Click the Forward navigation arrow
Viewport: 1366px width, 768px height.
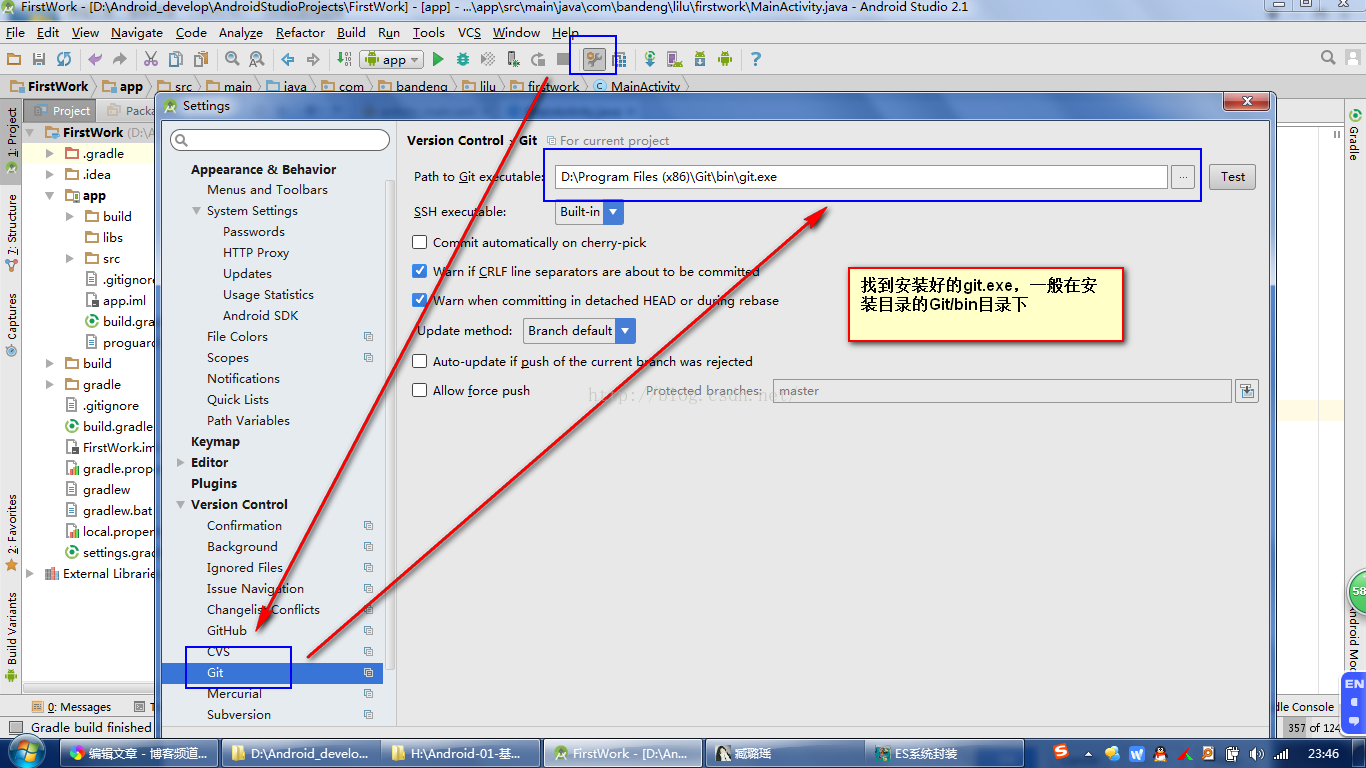point(312,59)
